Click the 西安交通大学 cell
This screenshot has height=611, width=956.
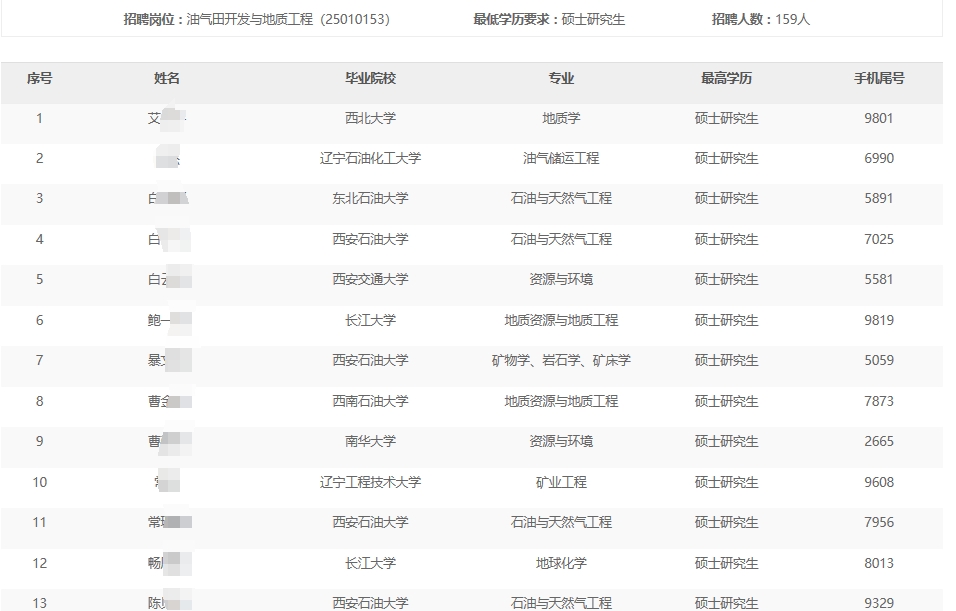(x=370, y=279)
